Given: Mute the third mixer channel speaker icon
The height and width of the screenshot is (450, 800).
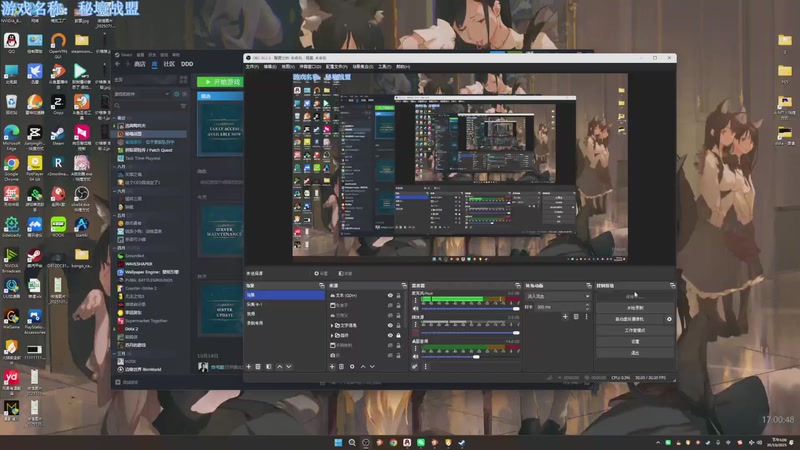Looking at the screenshot, I should [415, 357].
